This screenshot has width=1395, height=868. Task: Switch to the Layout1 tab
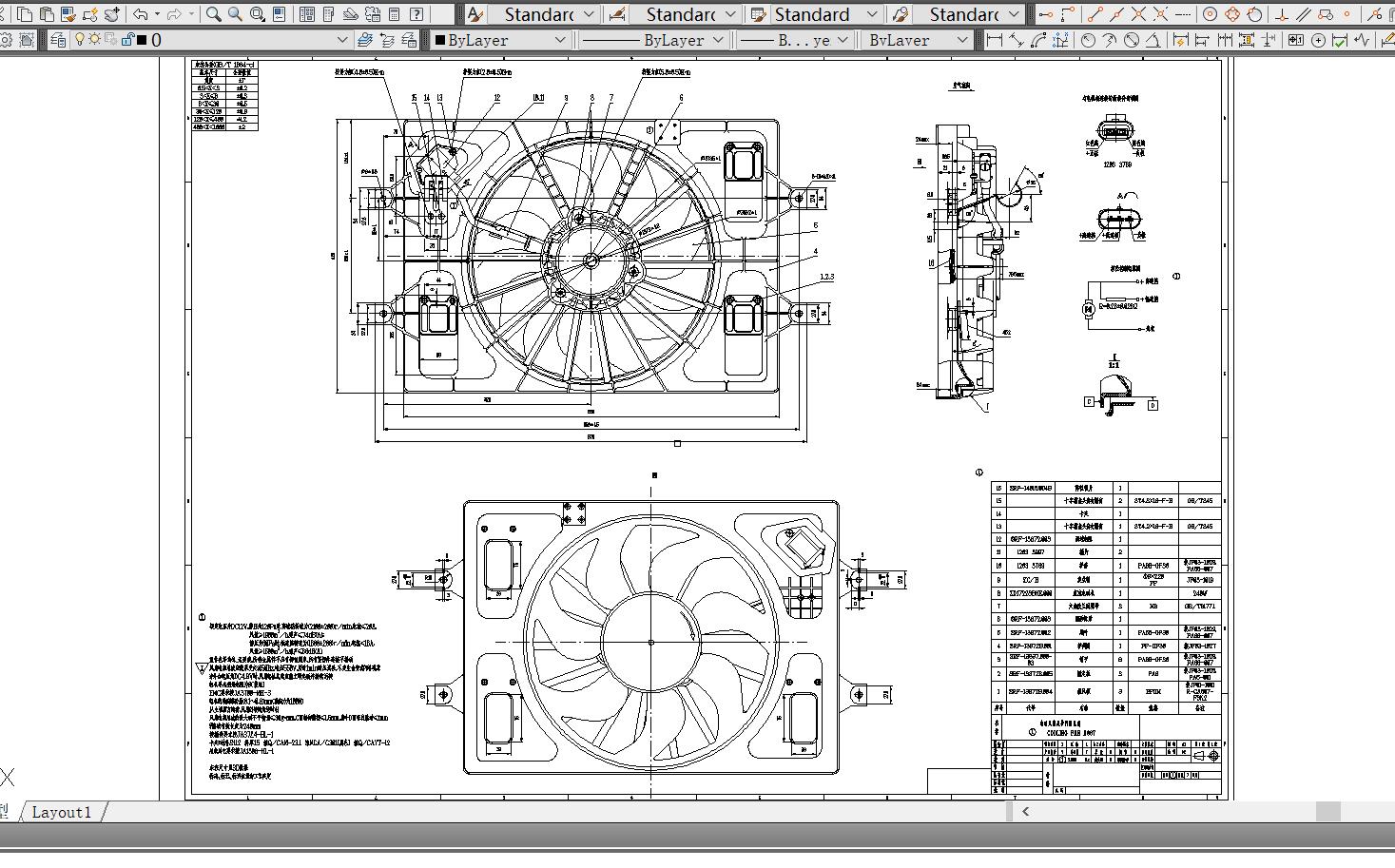pyautogui.click(x=62, y=812)
